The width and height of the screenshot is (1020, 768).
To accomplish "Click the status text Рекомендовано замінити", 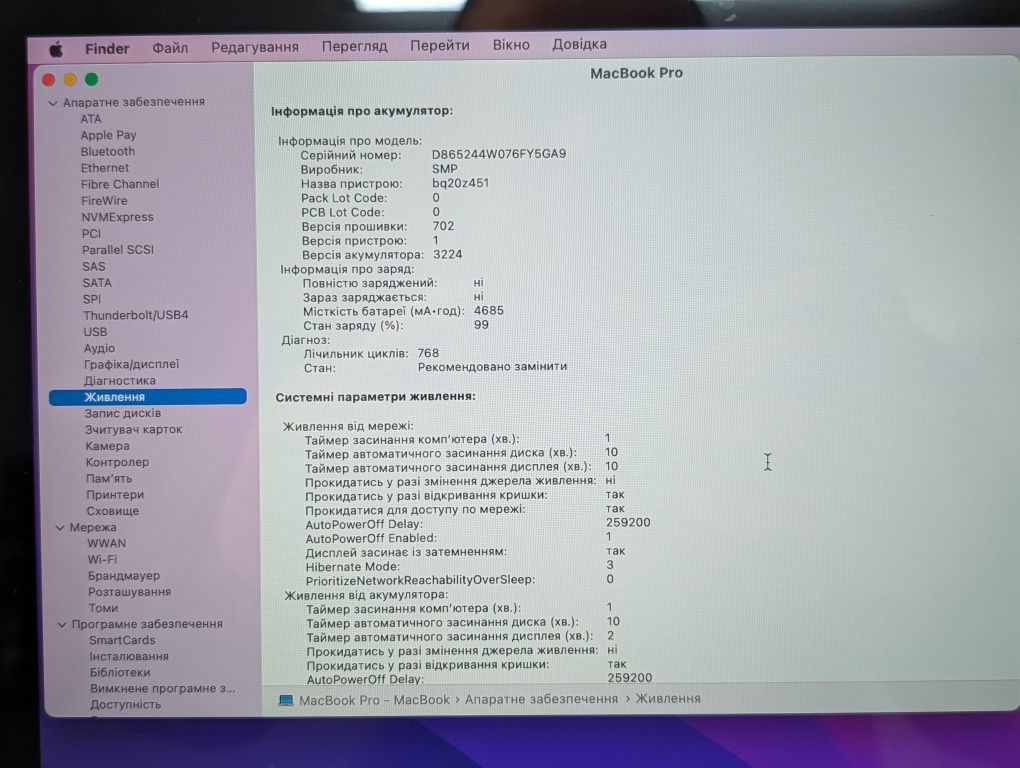I will click(492, 367).
